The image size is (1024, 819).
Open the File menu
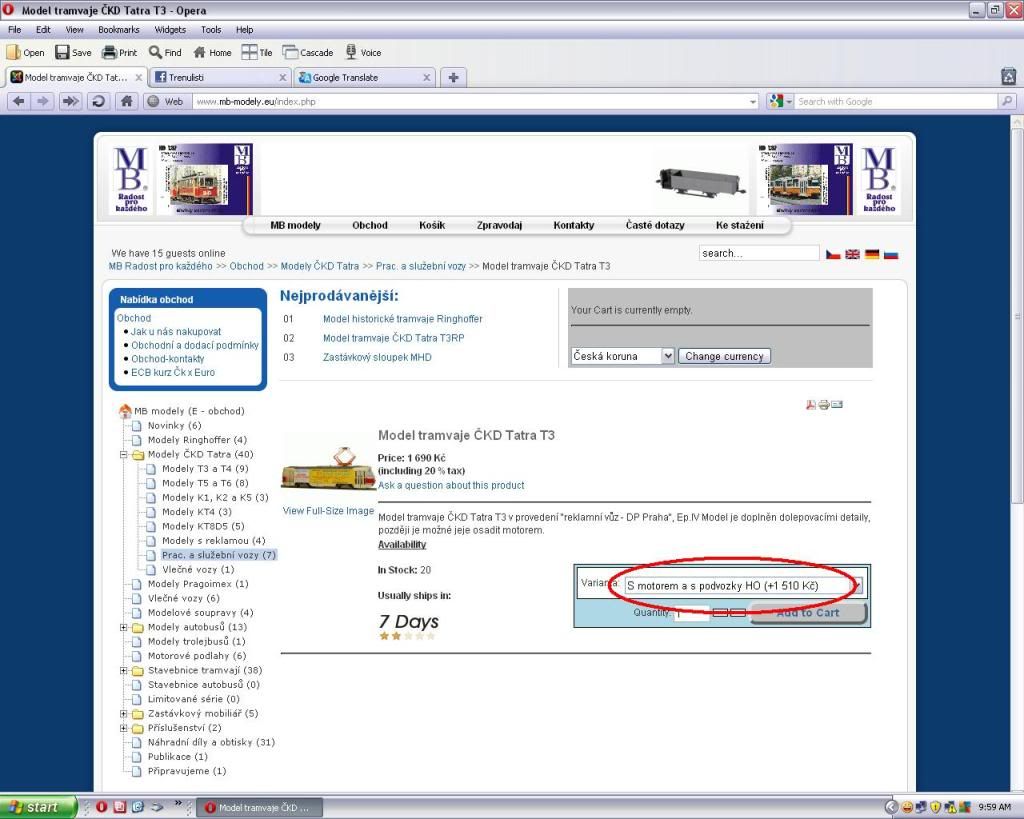coord(14,29)
